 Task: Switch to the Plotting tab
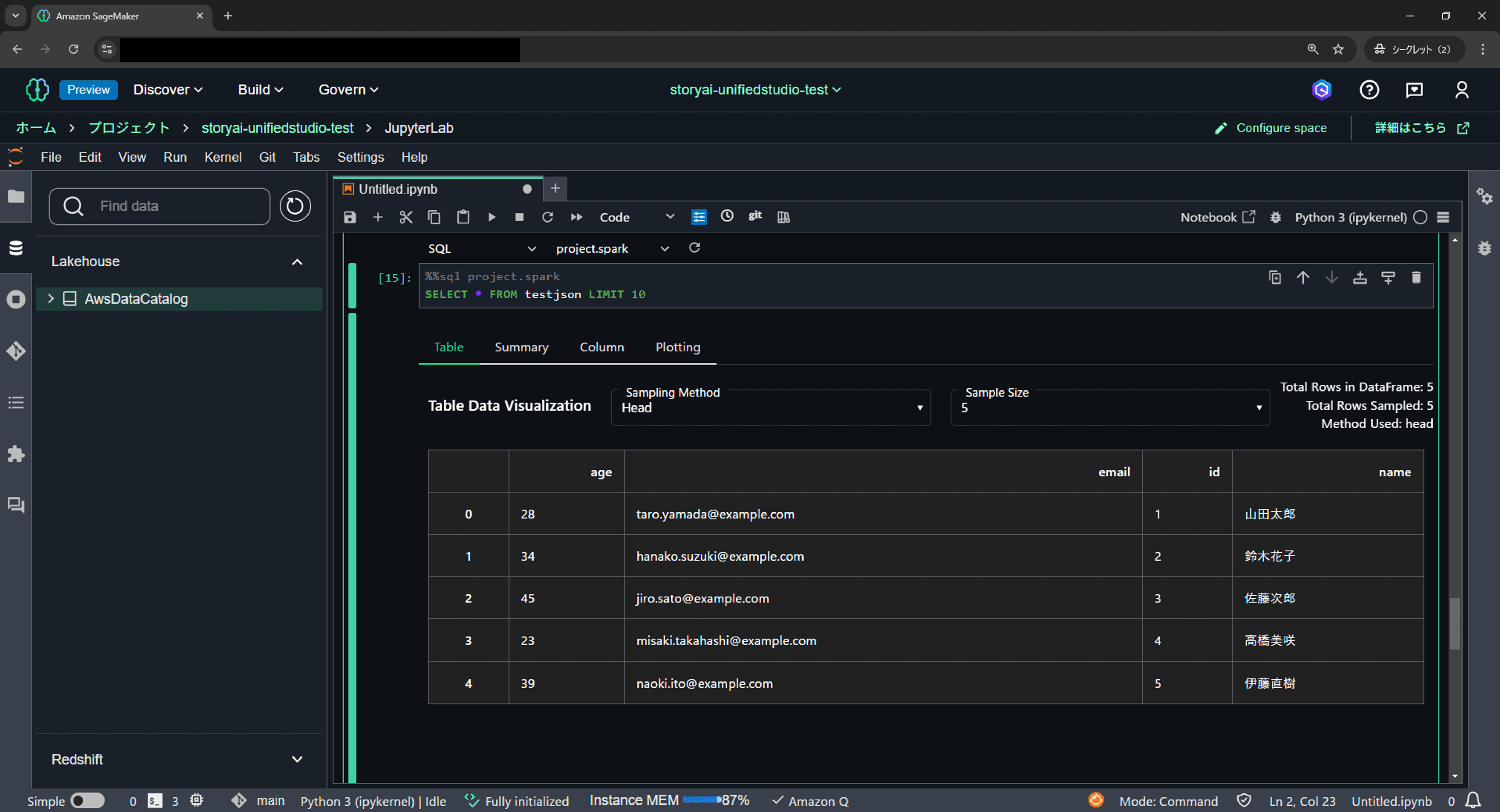[x=677, y=347]
